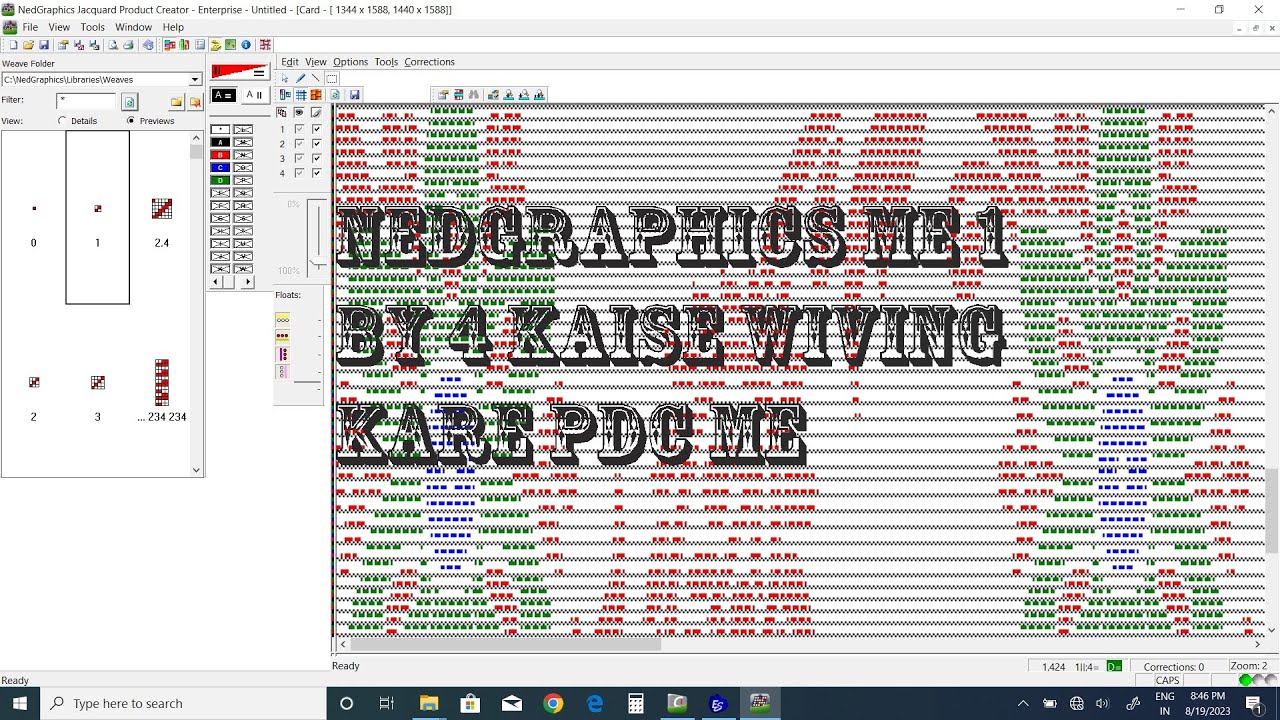Open the main View menu beside File
The height and width of the screenshot is (720, 1280).
click(x=59, y=27)
